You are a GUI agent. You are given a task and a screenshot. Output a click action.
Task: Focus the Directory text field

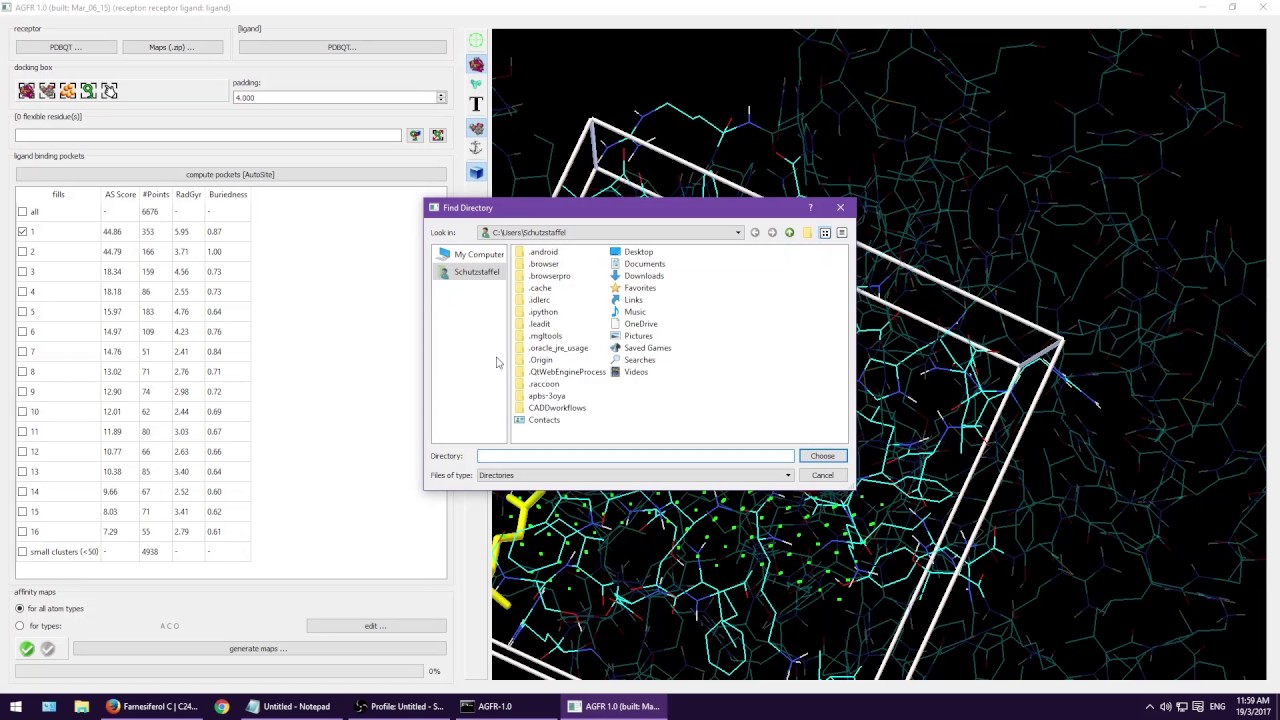635,456
